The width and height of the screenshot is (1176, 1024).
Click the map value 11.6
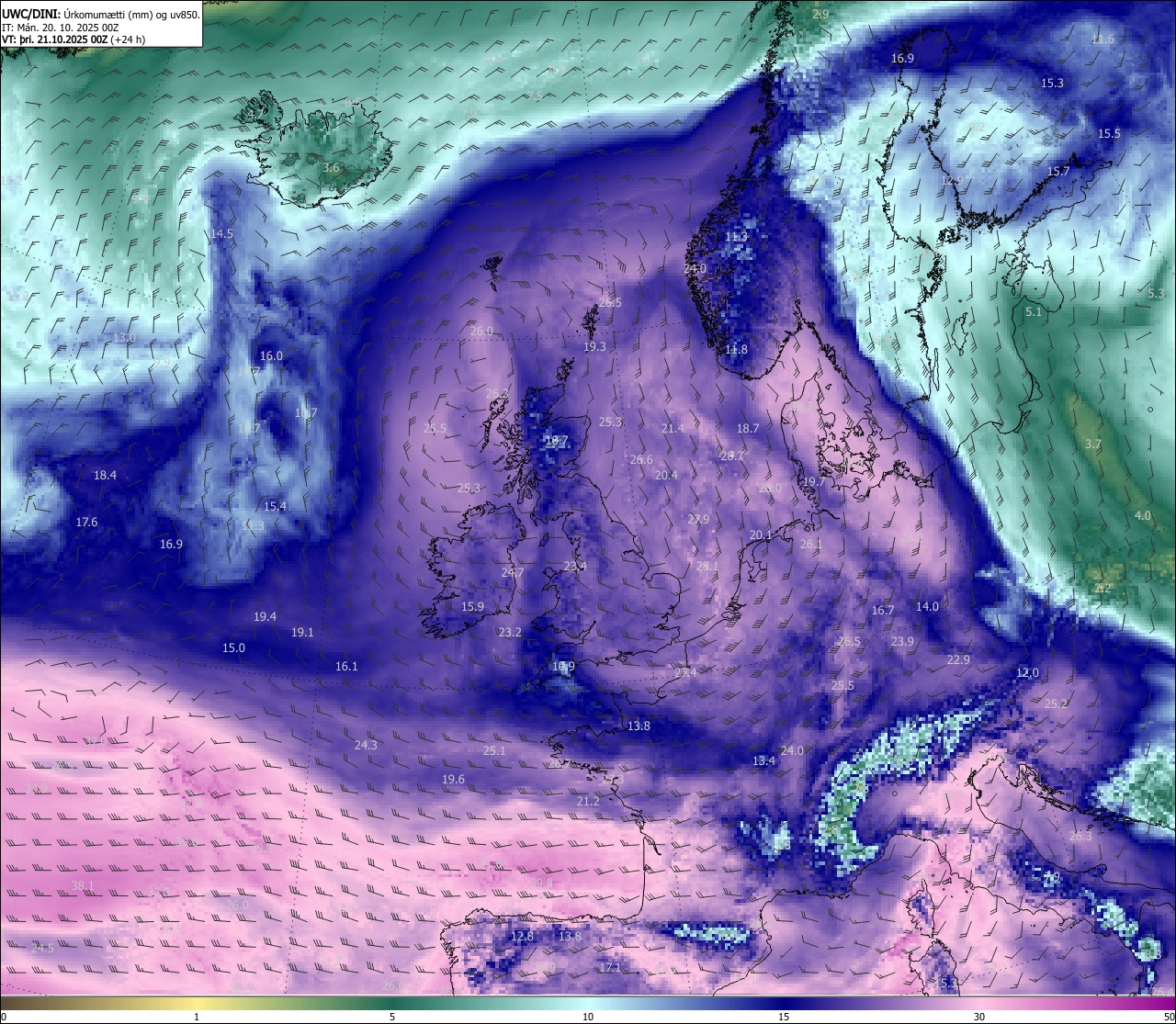[x=1102, y=39]
